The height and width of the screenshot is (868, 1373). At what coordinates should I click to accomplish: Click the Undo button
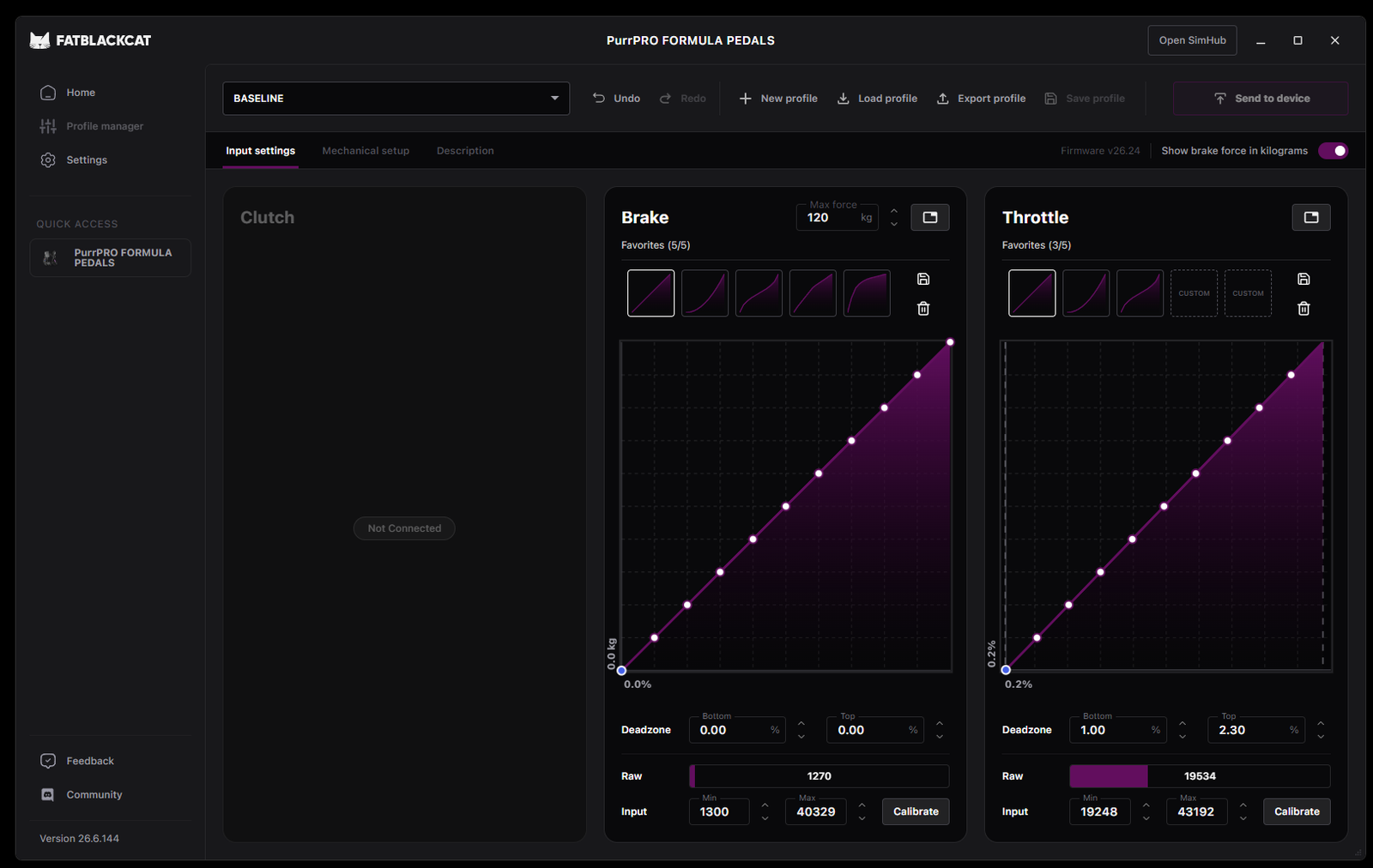616,99
